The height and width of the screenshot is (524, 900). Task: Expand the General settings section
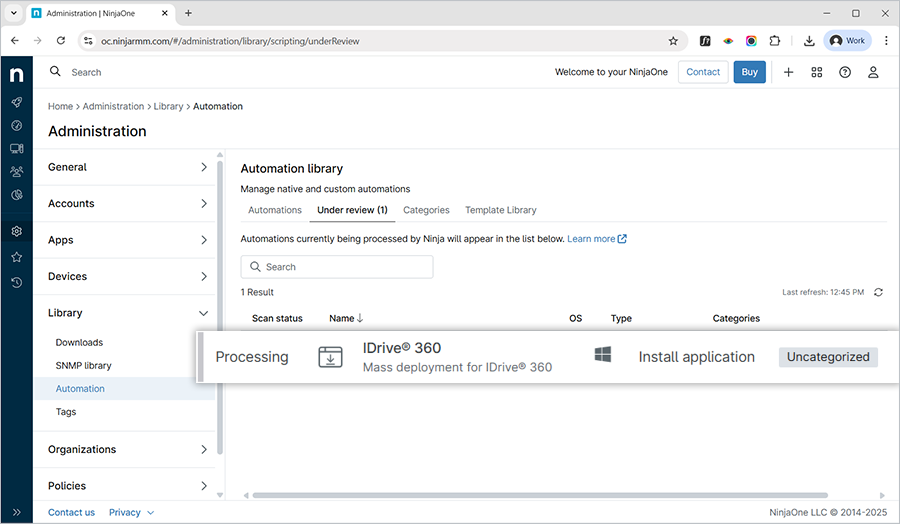[x=128, y=167]
